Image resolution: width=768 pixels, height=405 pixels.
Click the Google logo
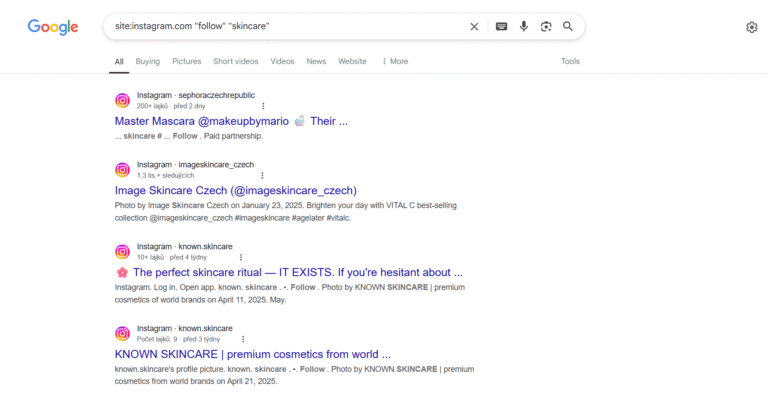click(x=53, y=27)
